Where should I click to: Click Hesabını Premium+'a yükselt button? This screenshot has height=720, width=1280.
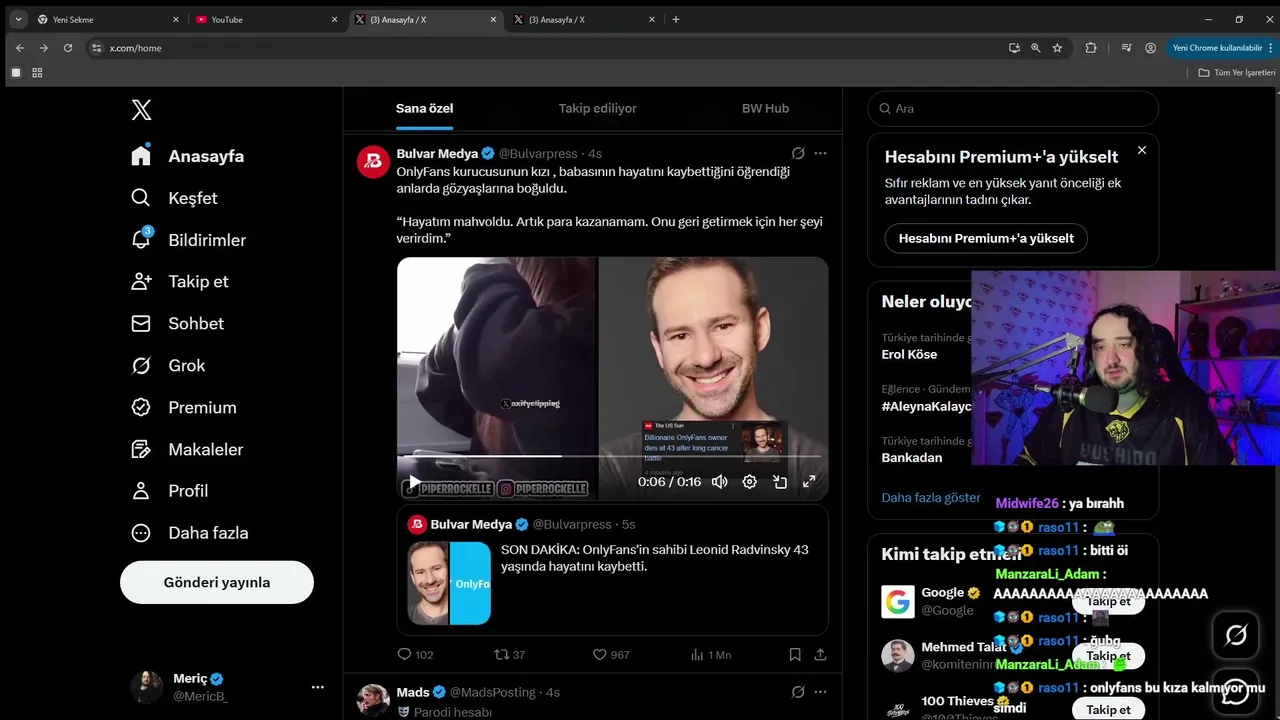point(986,238)
